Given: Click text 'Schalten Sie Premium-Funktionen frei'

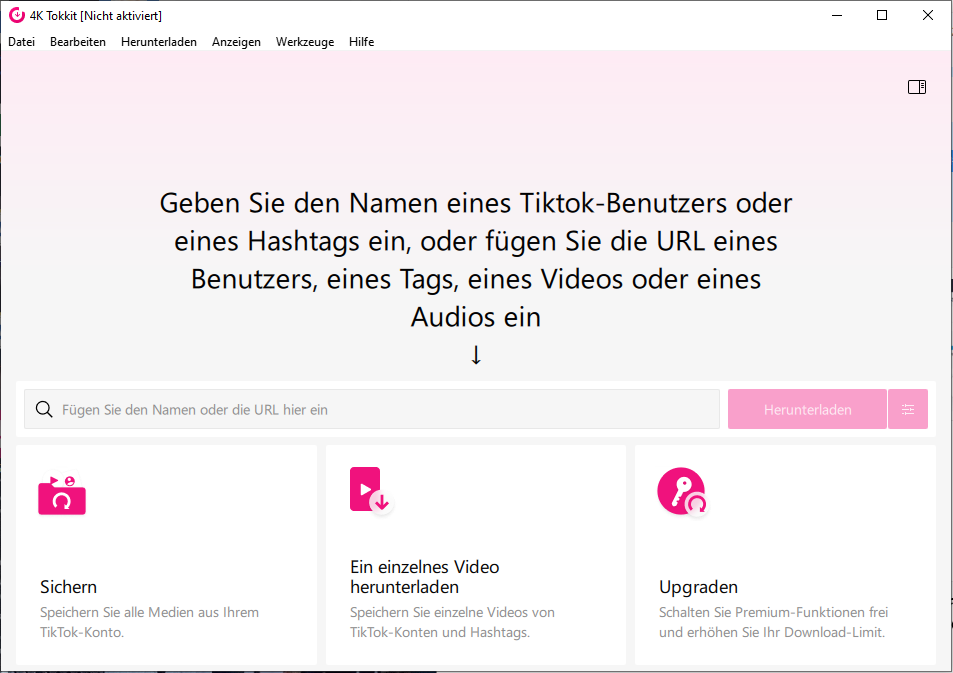Looking at the screenshot, I should click(773, 612).
